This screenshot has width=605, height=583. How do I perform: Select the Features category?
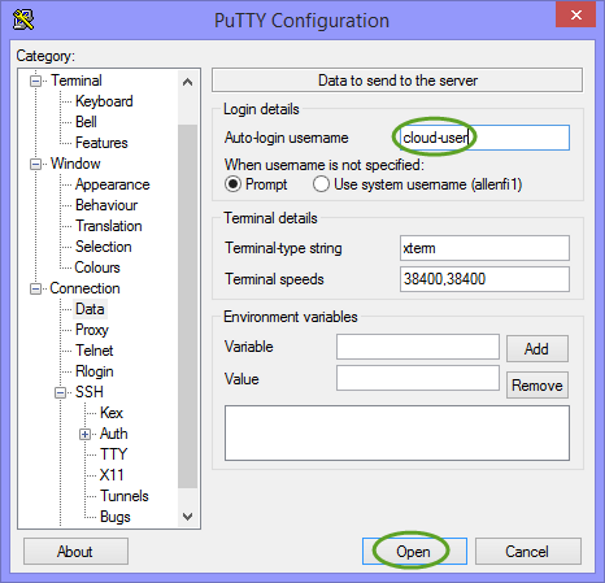[x=101, y=143]
